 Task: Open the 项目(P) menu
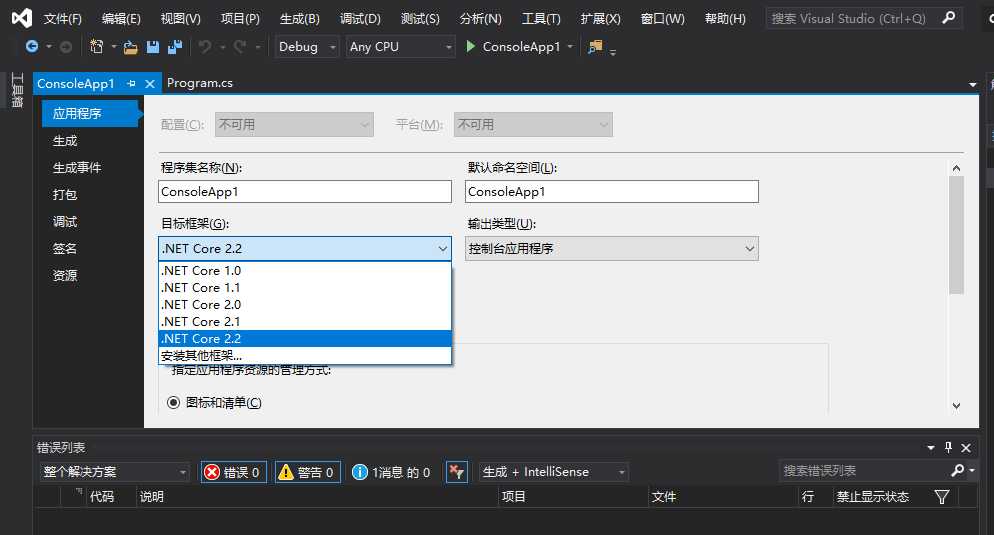[240, 18]
